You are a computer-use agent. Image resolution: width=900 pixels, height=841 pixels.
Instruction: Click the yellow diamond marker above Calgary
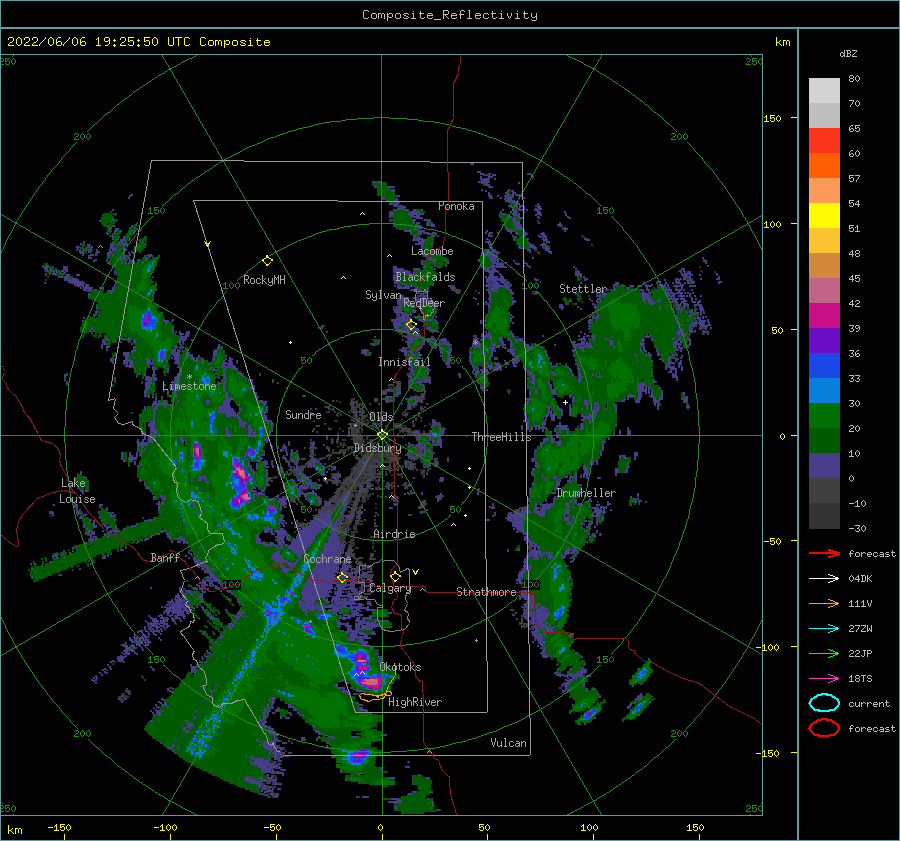(395, 576)
